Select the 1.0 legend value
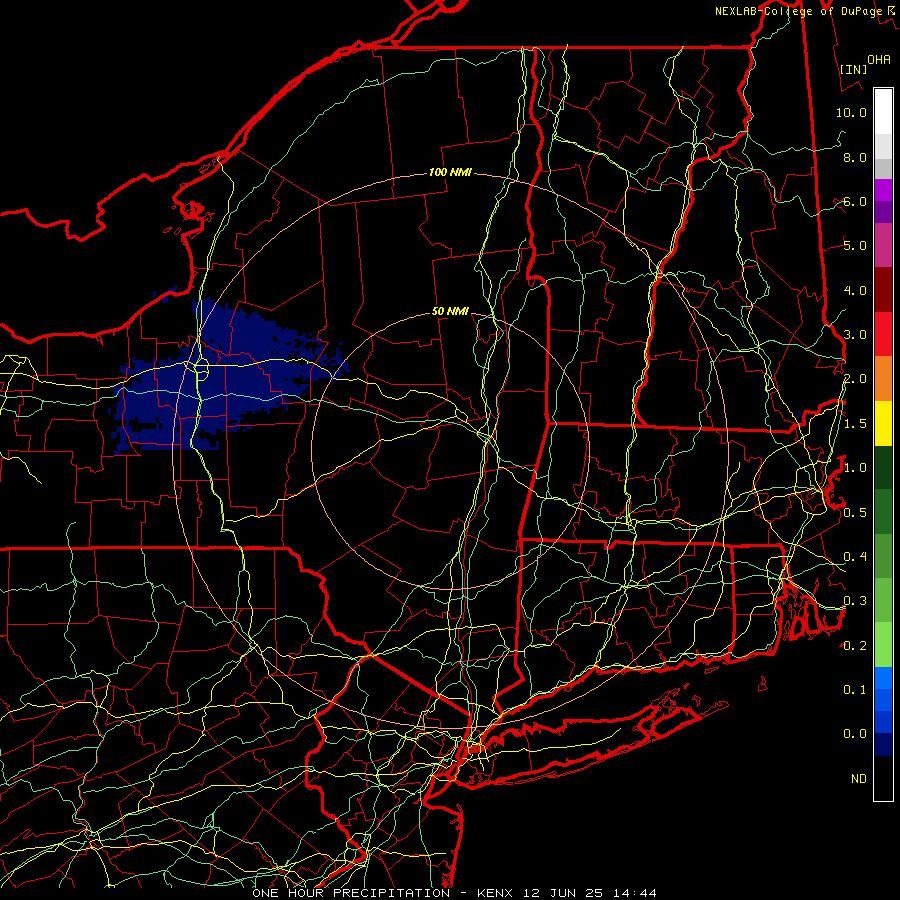This screenshot has height=900, width=900. 855,468
